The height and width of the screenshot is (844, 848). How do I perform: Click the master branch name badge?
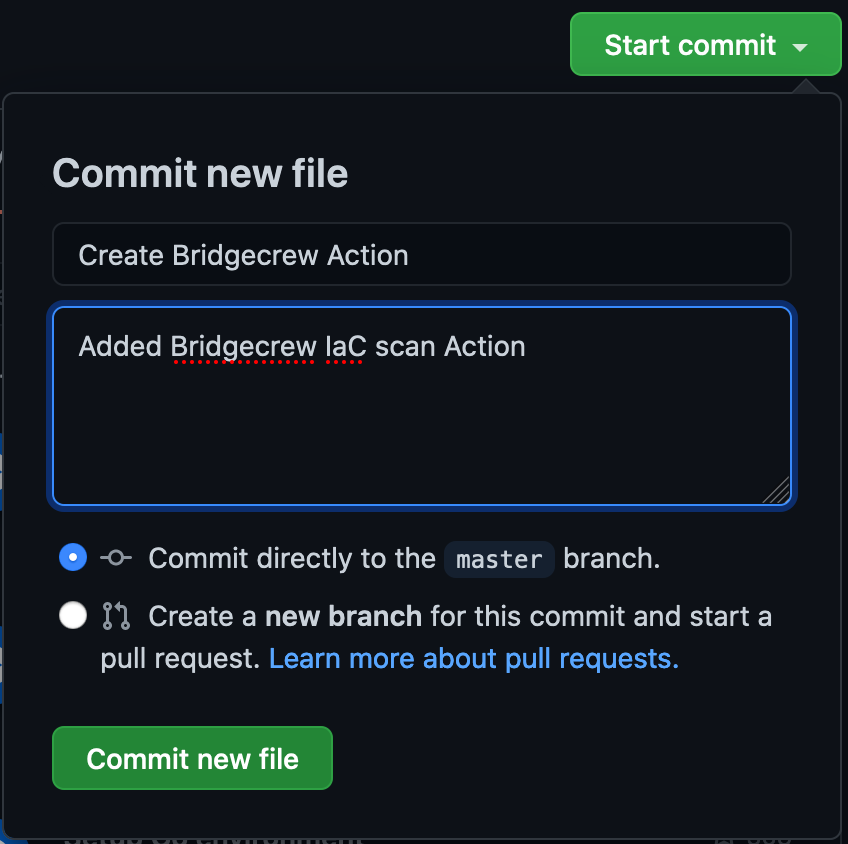tap(499, 559)
